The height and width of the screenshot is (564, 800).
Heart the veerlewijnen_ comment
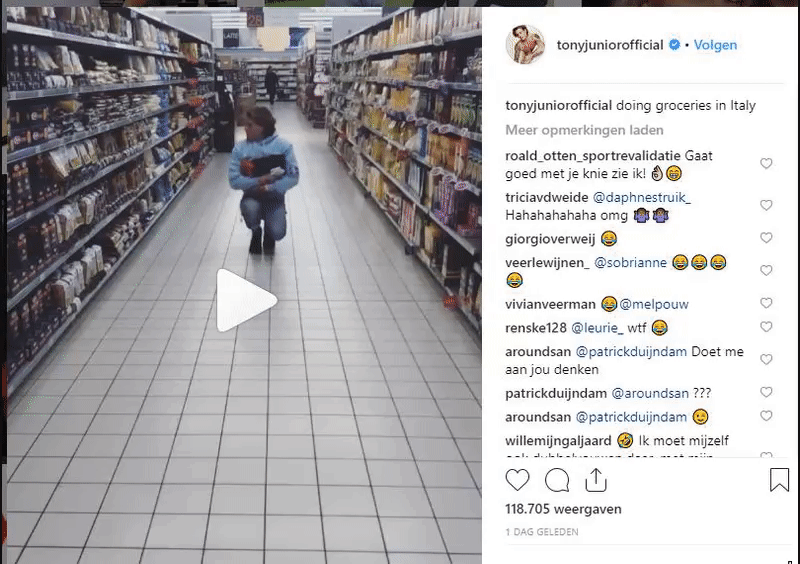766,271
